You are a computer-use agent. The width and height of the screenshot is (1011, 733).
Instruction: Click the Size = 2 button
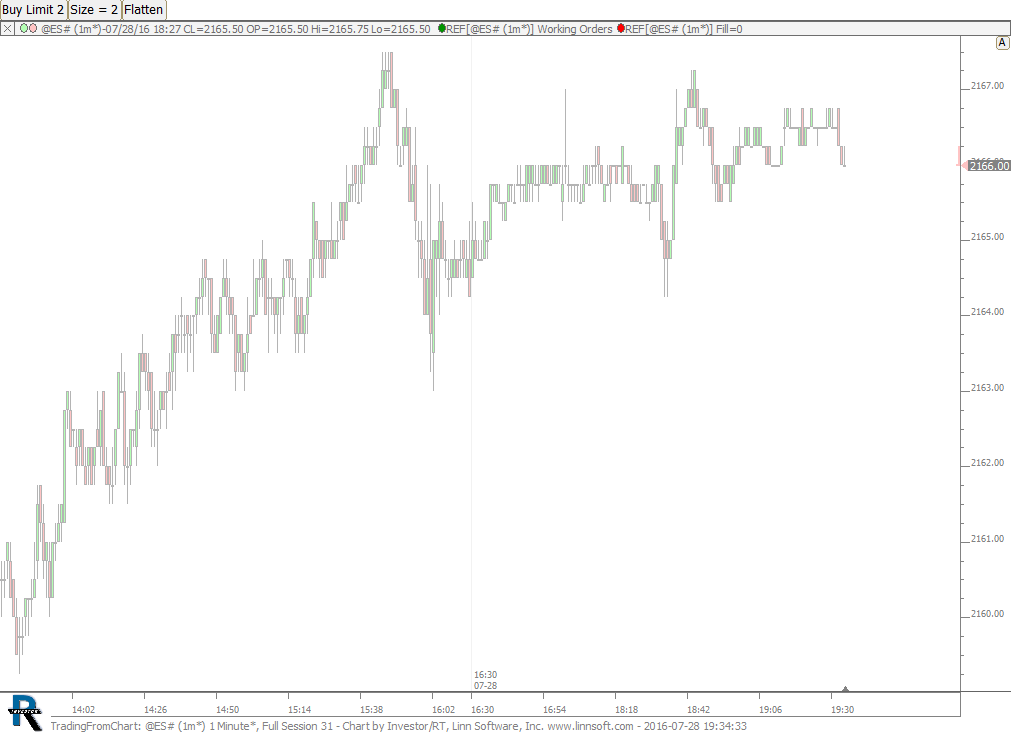tap(95, 9)
